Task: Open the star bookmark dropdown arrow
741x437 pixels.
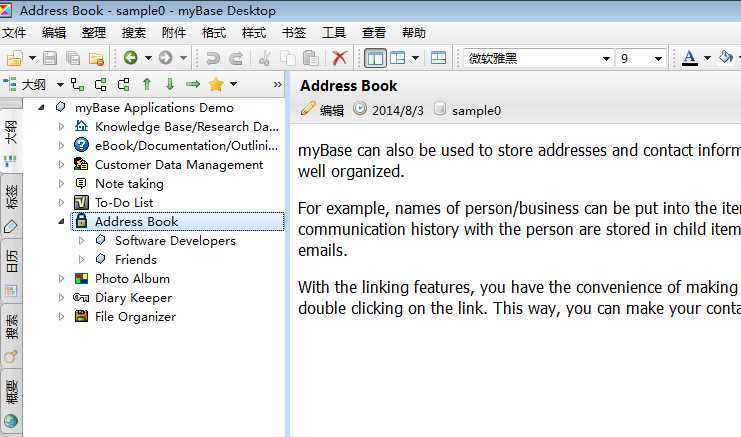Action: click(233, 84)
